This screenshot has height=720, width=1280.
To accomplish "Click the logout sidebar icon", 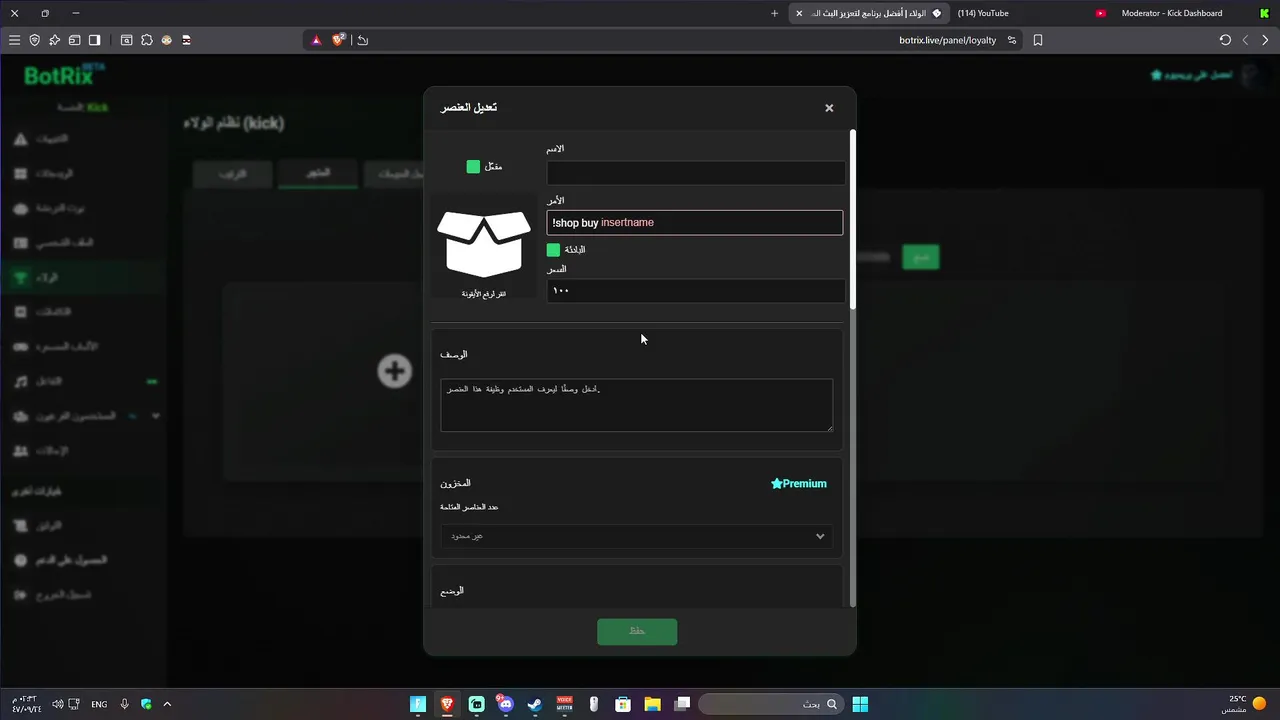I will coord(20,595).
